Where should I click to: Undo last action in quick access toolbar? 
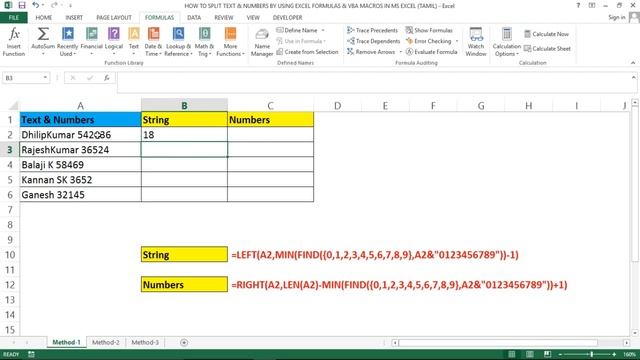[36, 5]
